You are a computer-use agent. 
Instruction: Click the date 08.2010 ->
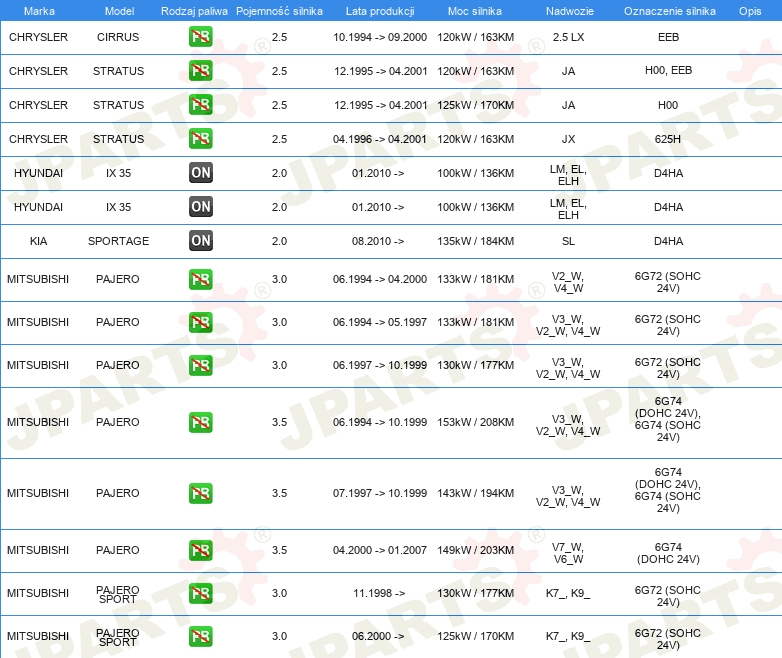click(x=378, y=241)
